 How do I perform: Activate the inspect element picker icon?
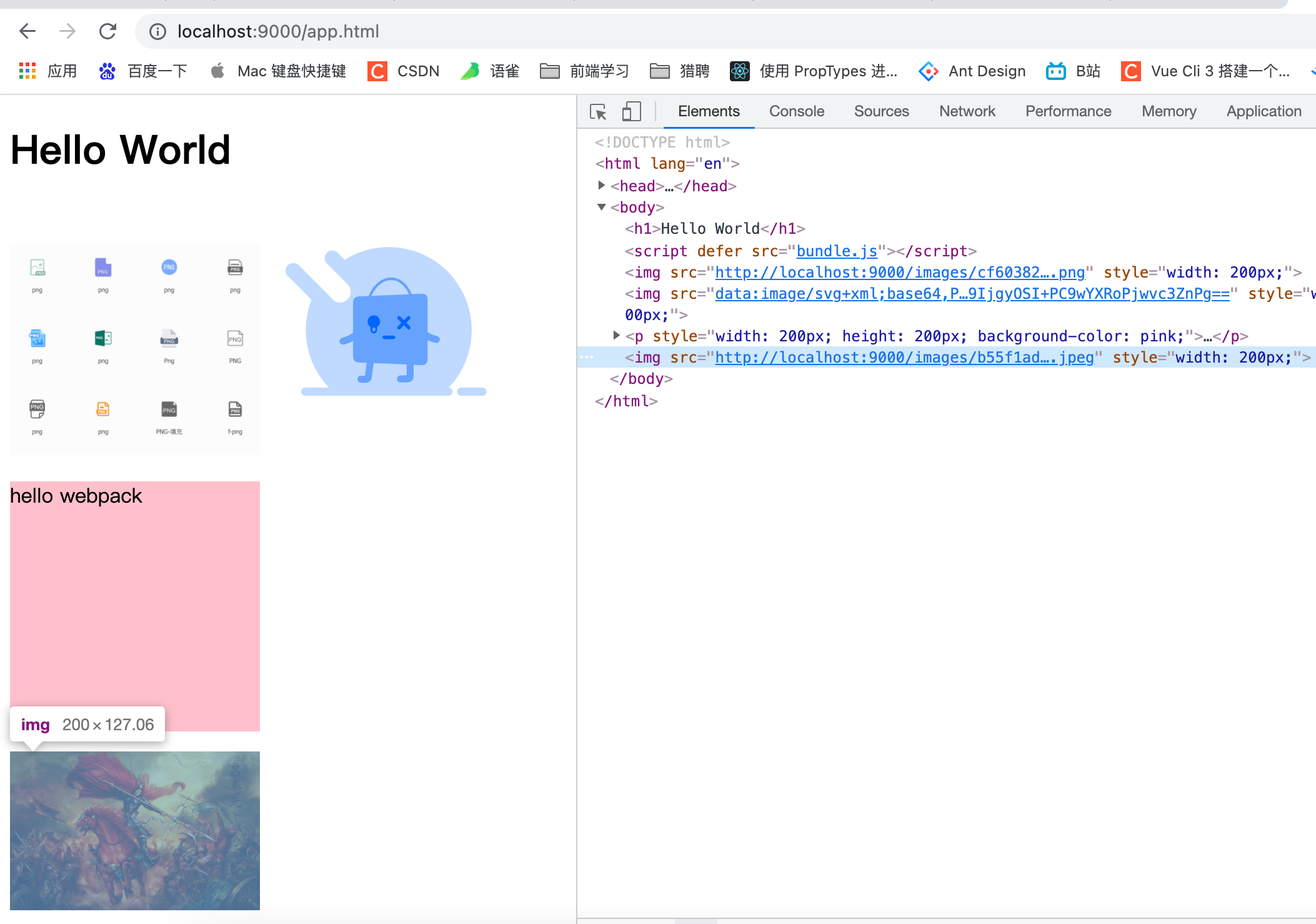(x=598, y=112)
